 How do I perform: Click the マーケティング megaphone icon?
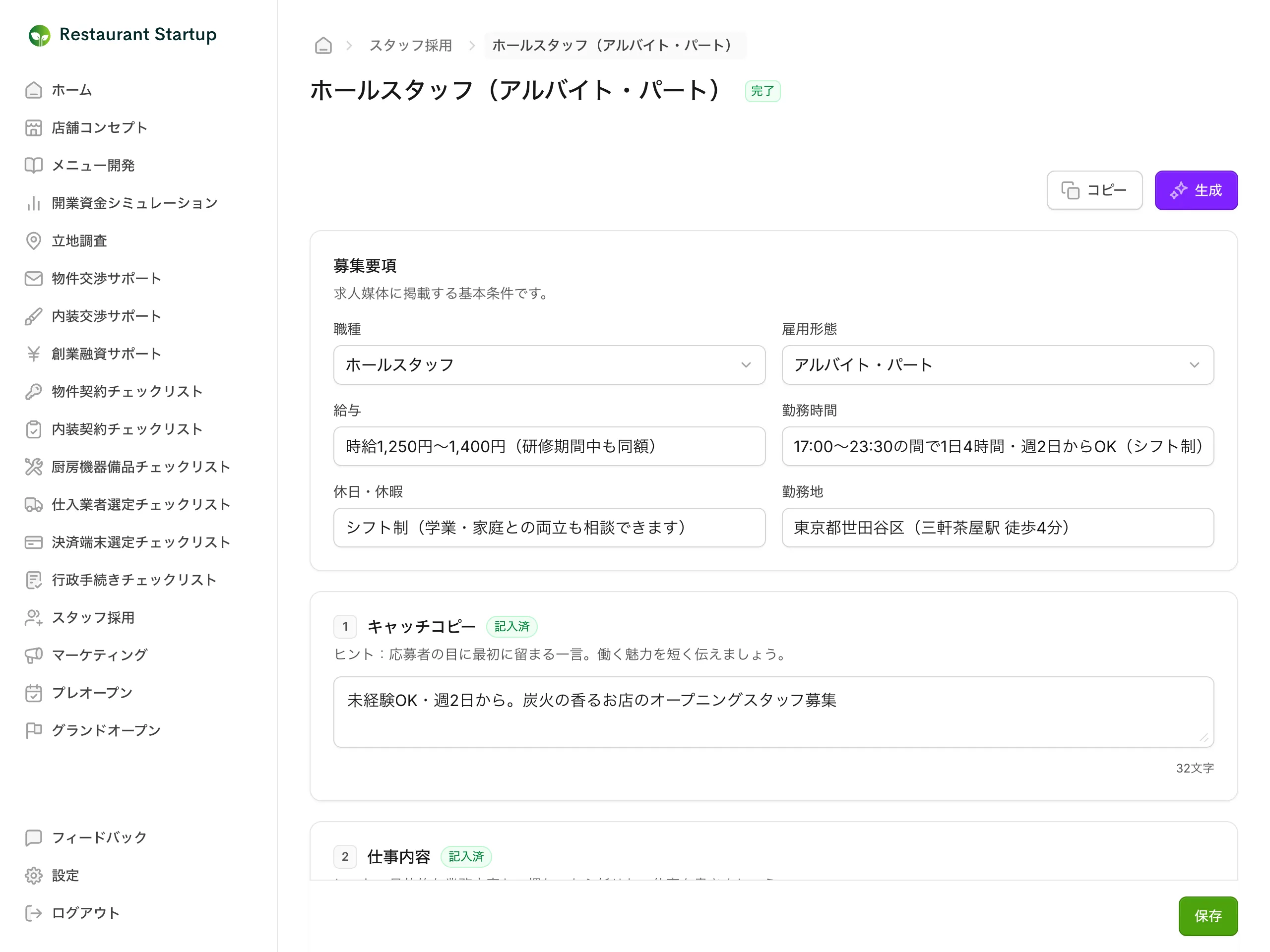(x=33, y=655)
